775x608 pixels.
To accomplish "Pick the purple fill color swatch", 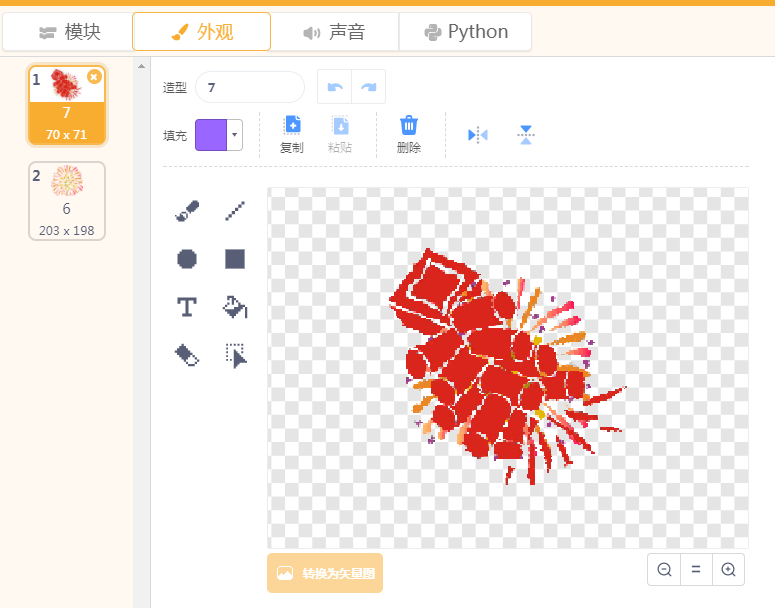I will 211,134.
